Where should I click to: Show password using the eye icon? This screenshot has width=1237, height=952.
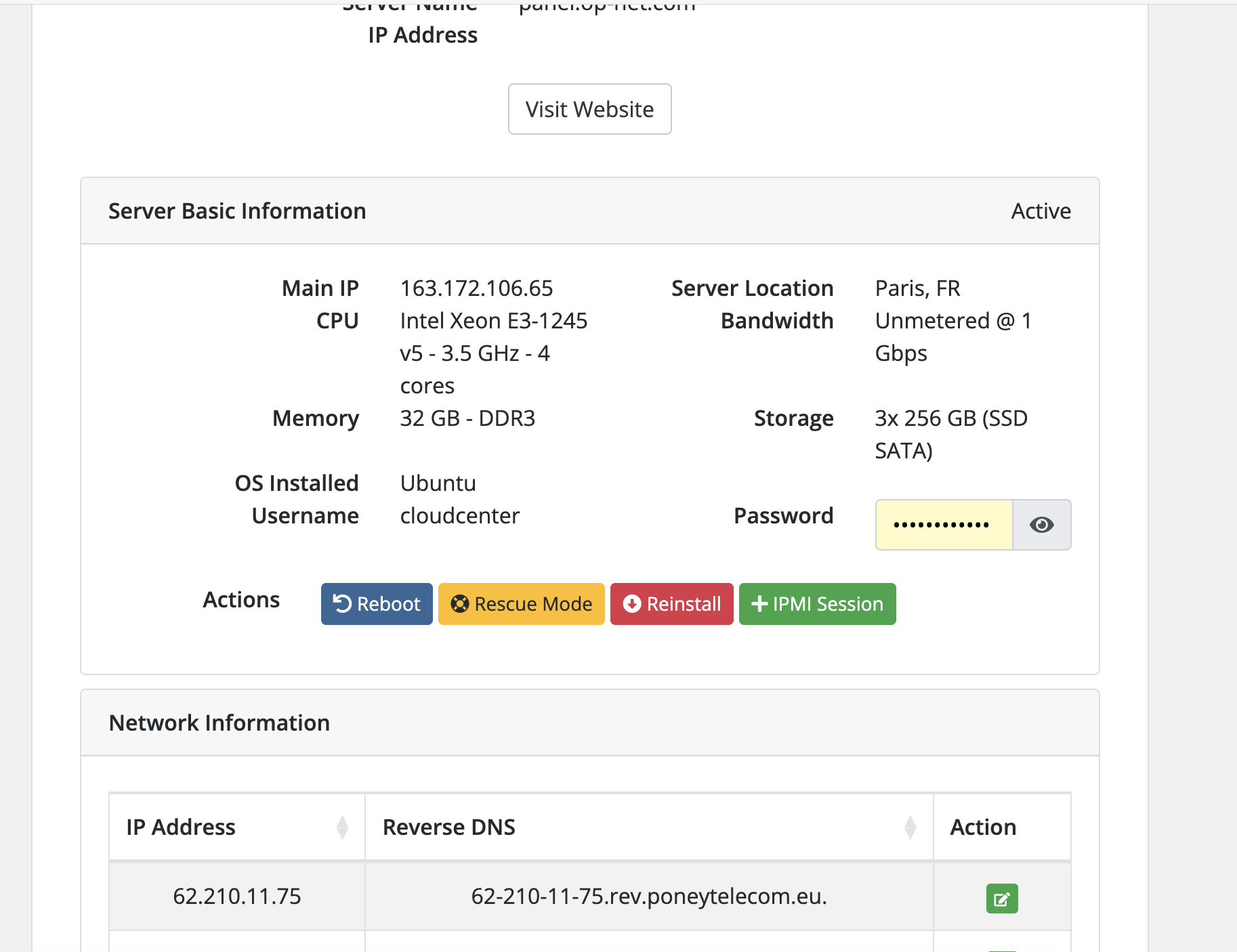(x=1041, y=525)
